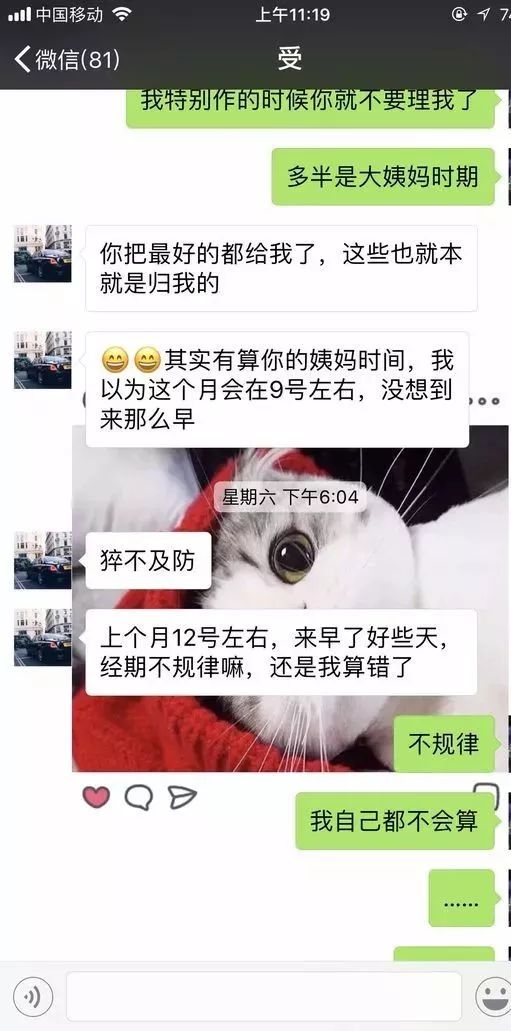Tap avatar next to 猝不及防 message

(43, 560)
